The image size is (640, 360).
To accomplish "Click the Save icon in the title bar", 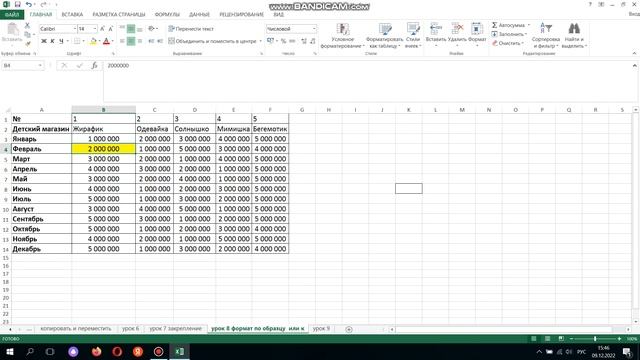I will tap(18, 4).
